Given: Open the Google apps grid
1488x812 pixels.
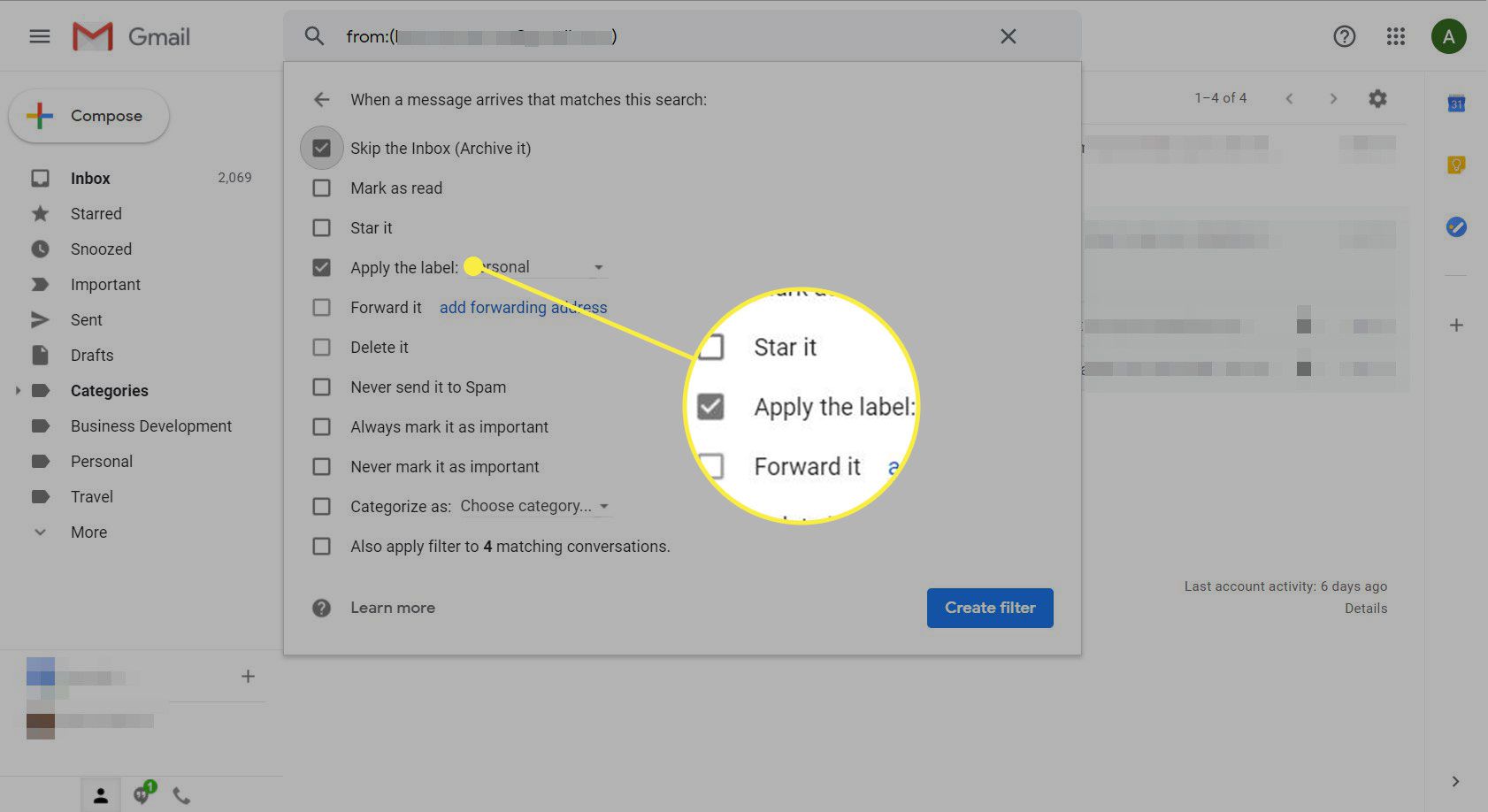Looking at the screenshot, I should 1396,36.
